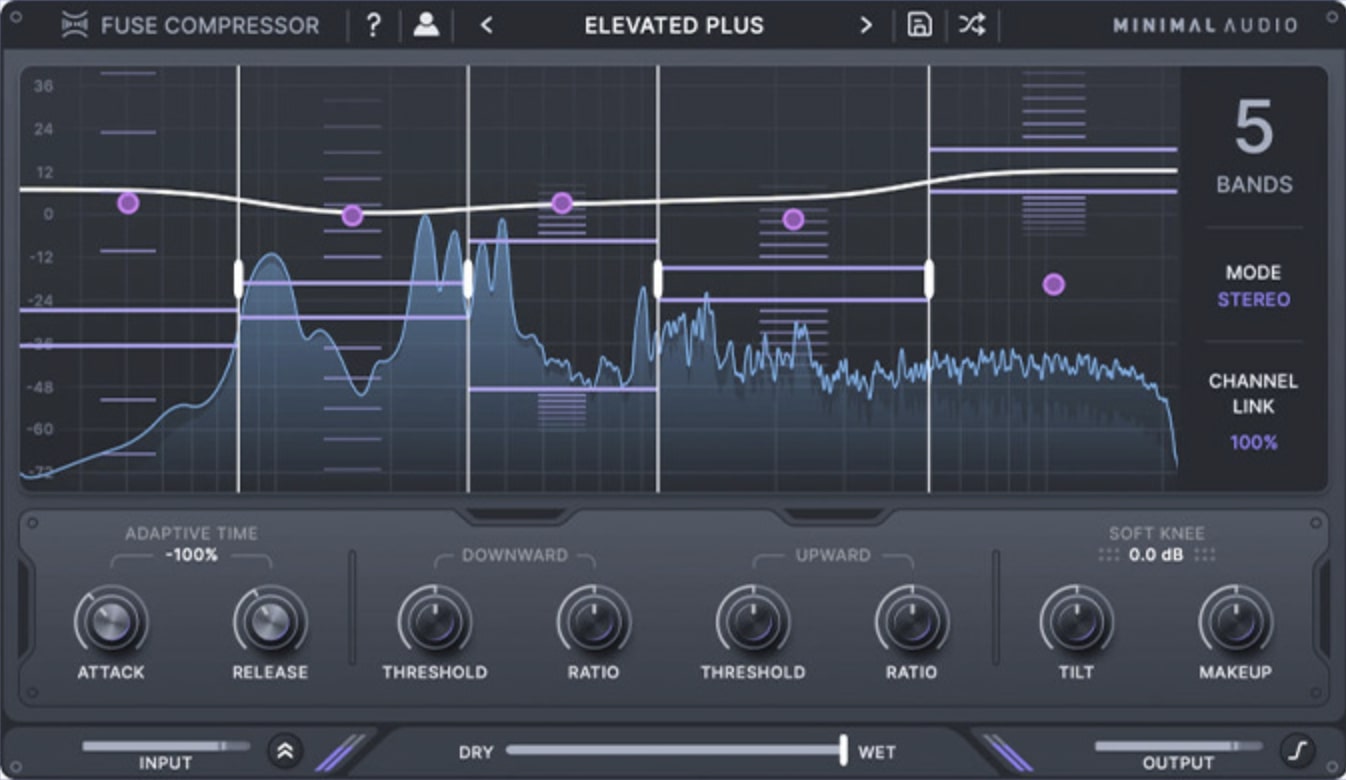Click the Release knob
The width and height of the screenshot is (1346, 780).
click(x=270, y=621)
